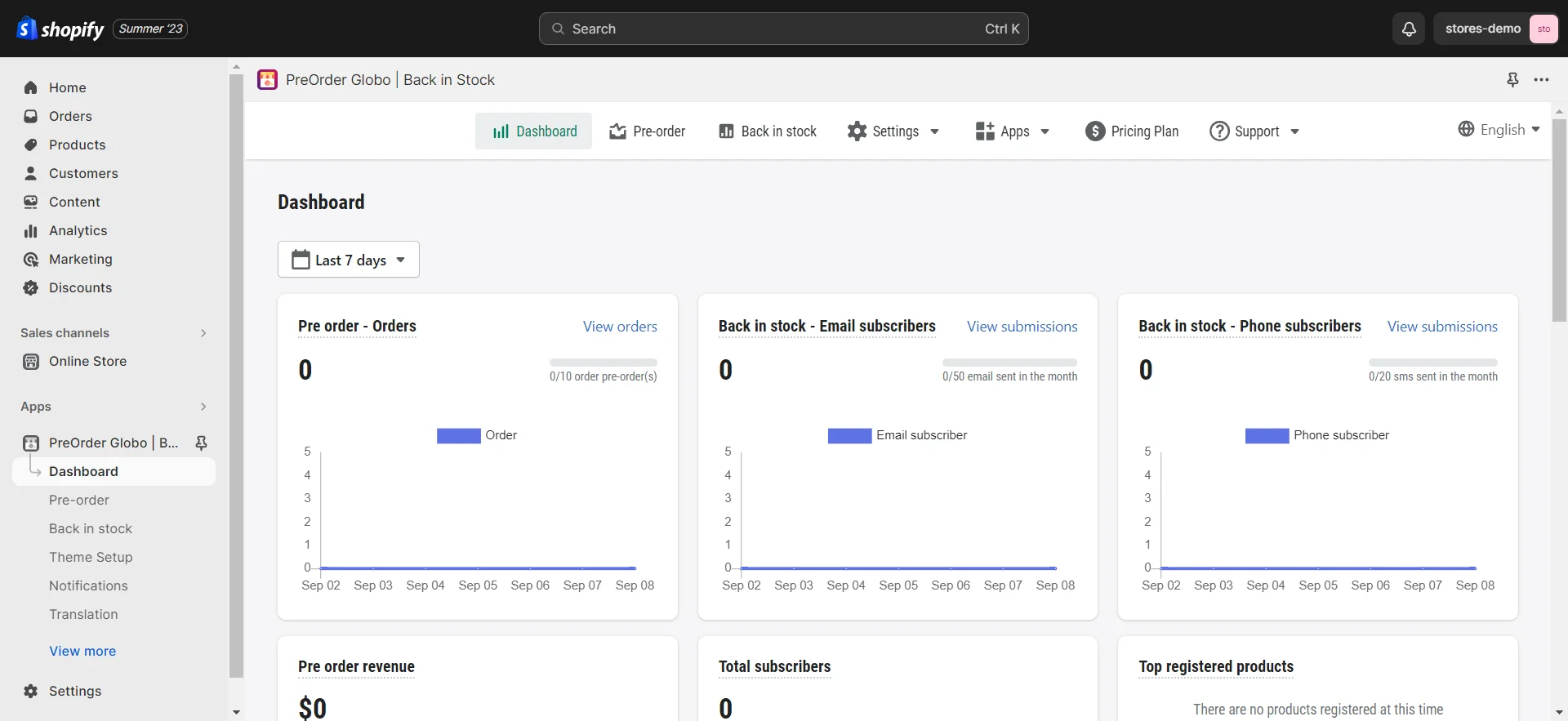The image size is (1568, 721).
Task: Open the Last 7 days date dropdown
Action: click(x=349, y=259)
